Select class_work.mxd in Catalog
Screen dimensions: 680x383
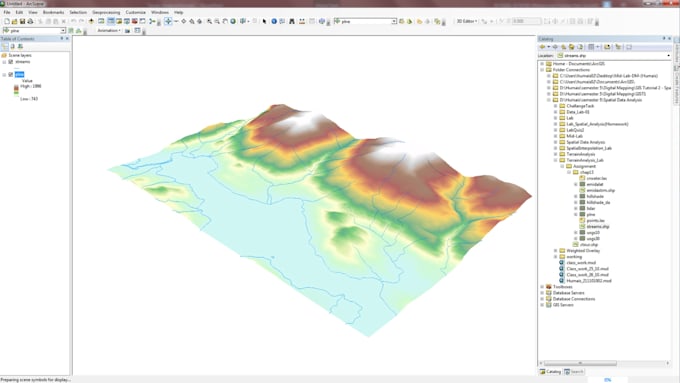(581, 263)
